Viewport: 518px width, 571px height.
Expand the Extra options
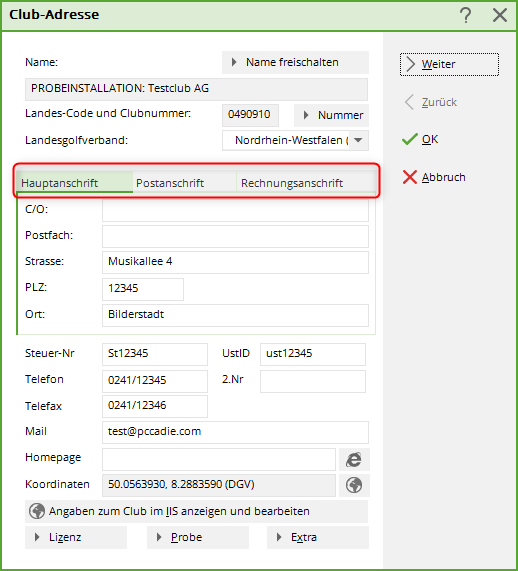click(x=318, y=537)
